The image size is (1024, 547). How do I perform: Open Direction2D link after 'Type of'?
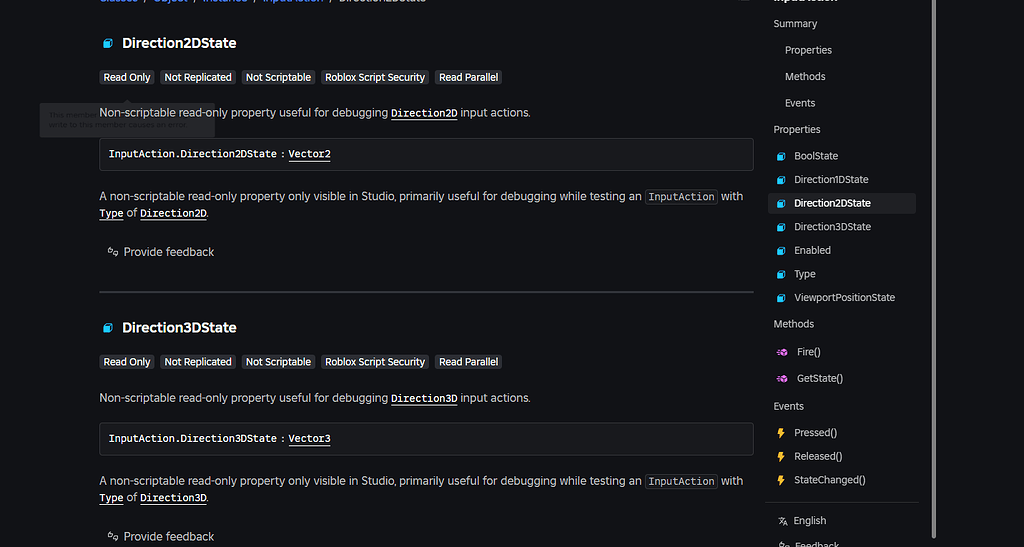(x=173, y=213)
